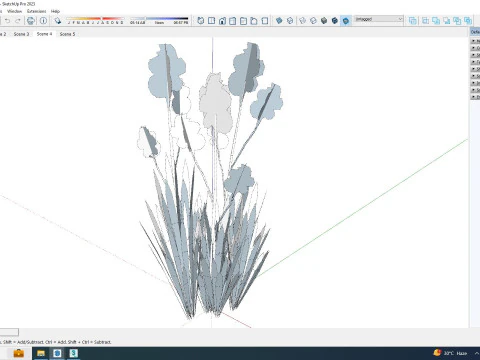Click the Redo arrow icon
This screenshot has height=360, width=480.
18,21
